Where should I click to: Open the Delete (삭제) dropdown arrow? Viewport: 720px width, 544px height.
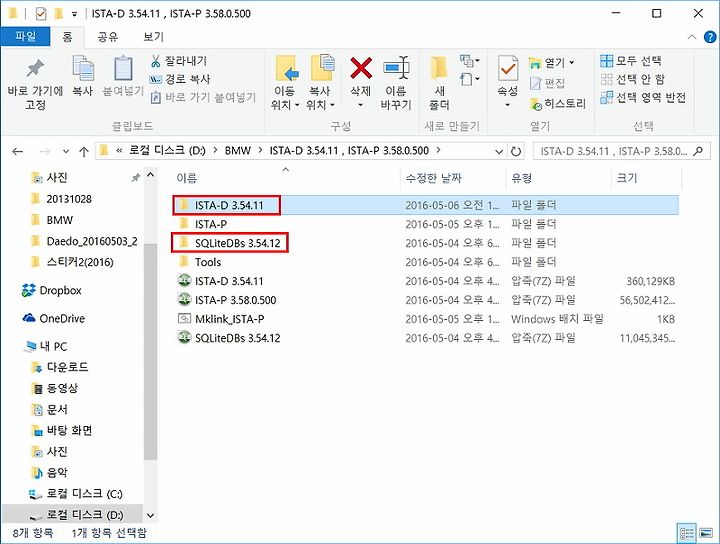[361, 105]
